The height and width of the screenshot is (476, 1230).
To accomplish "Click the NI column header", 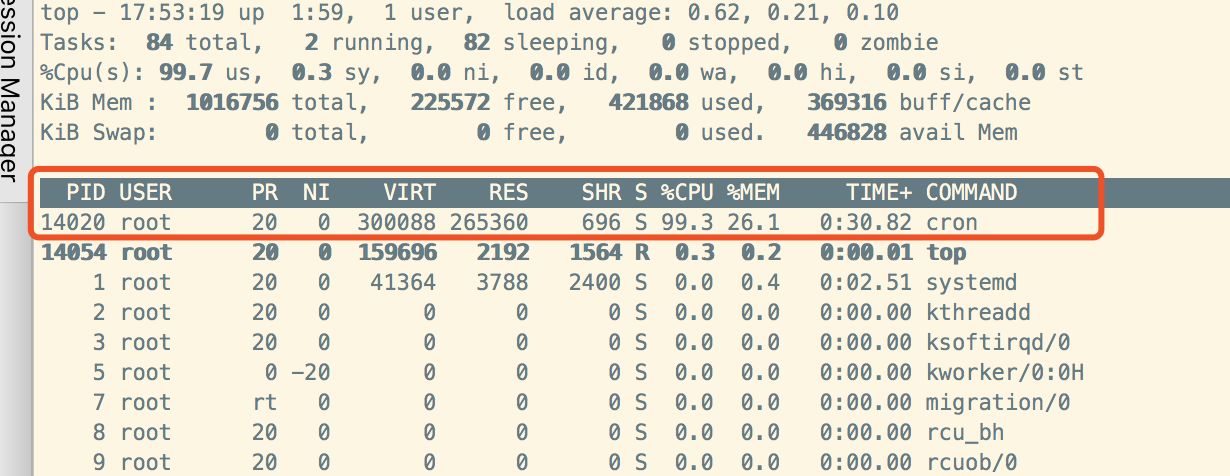I will pyautogui.click(x=317, y=192).
